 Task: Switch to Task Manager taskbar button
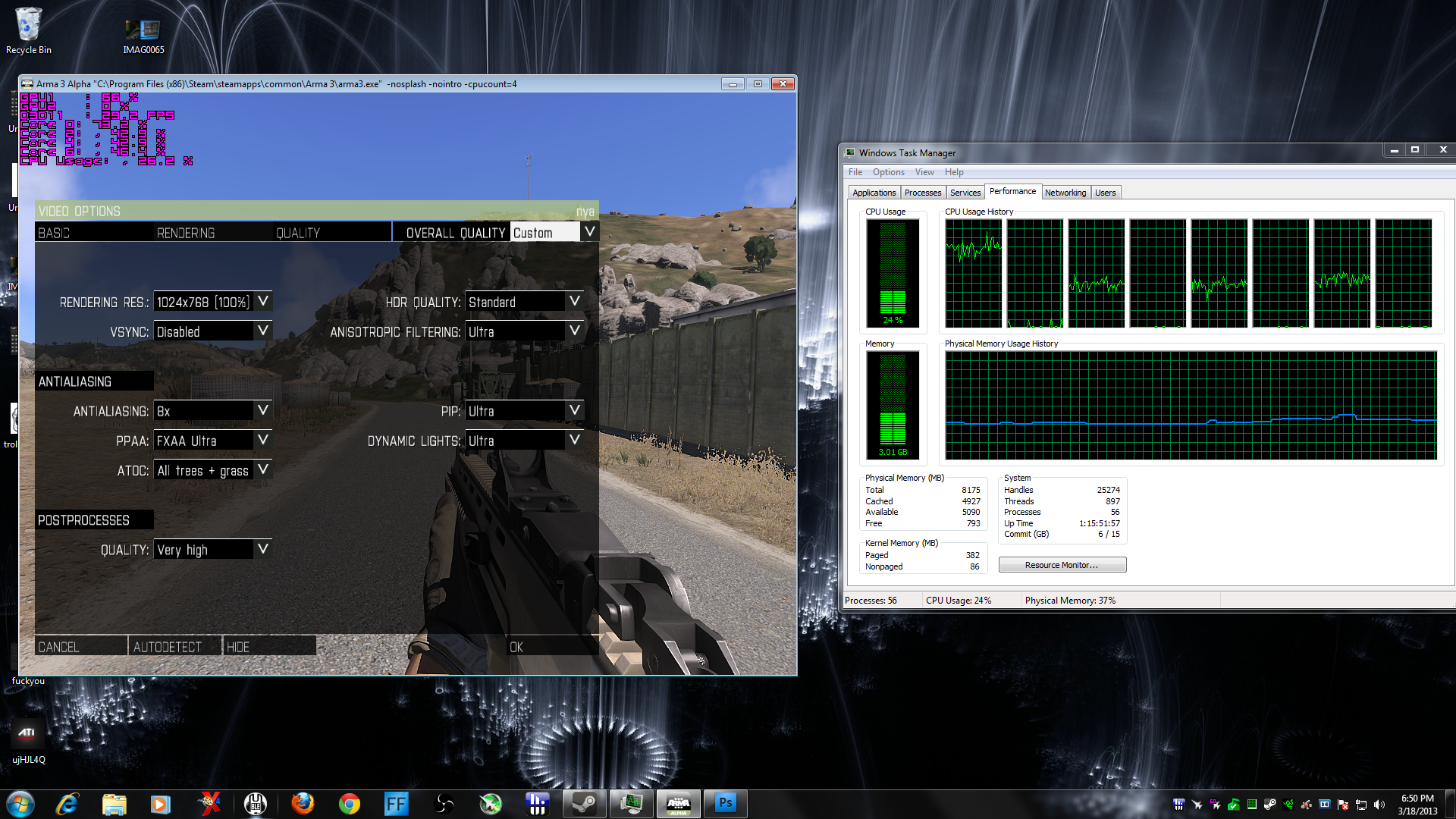coord(632,804)
